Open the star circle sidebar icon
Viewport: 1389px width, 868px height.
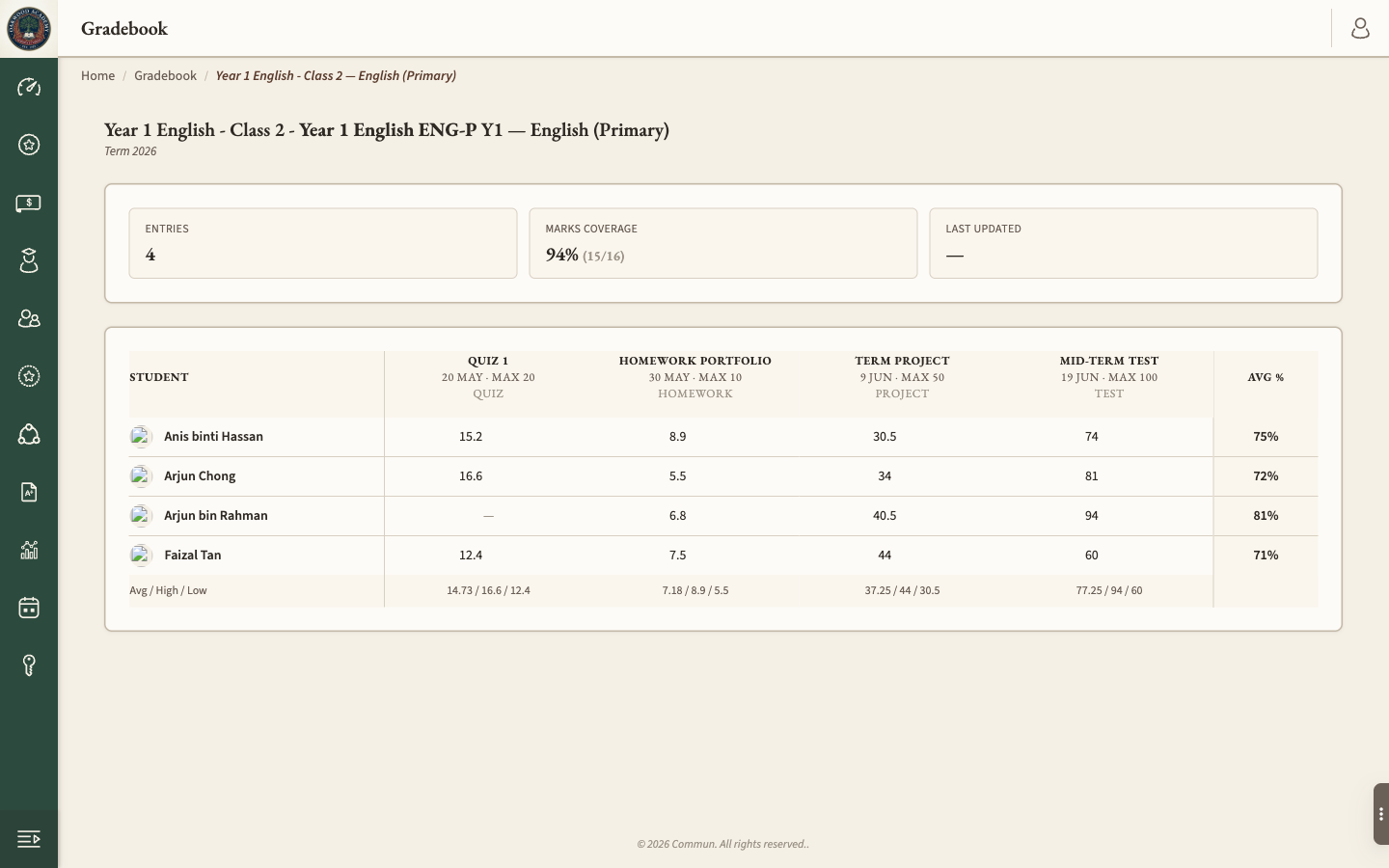(29, 145)
